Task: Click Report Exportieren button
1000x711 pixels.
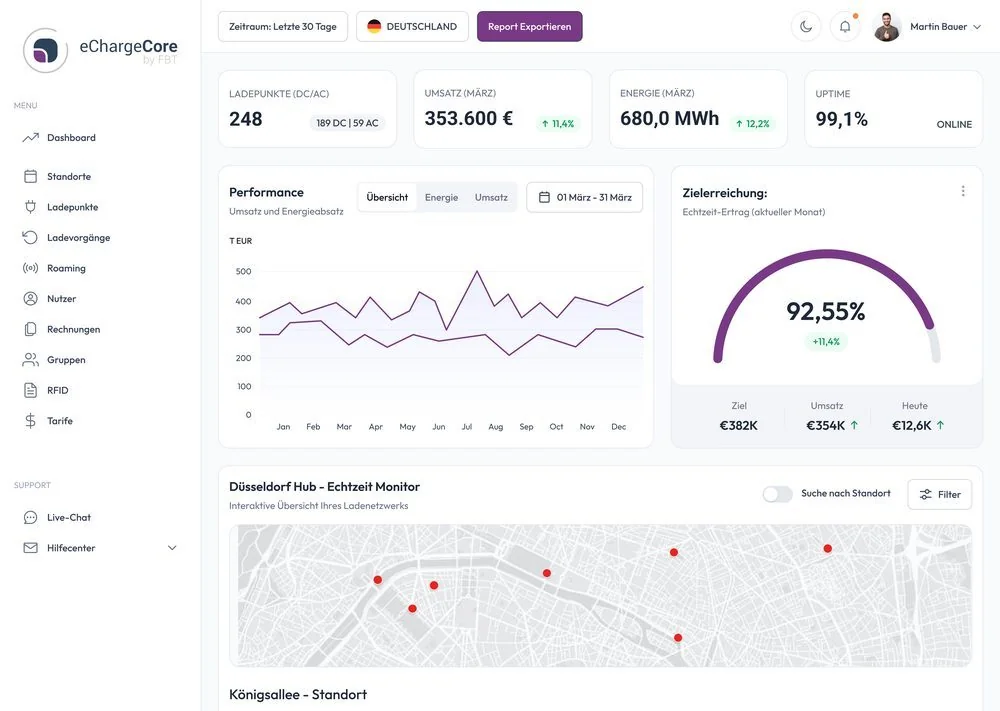Action: 529,27
